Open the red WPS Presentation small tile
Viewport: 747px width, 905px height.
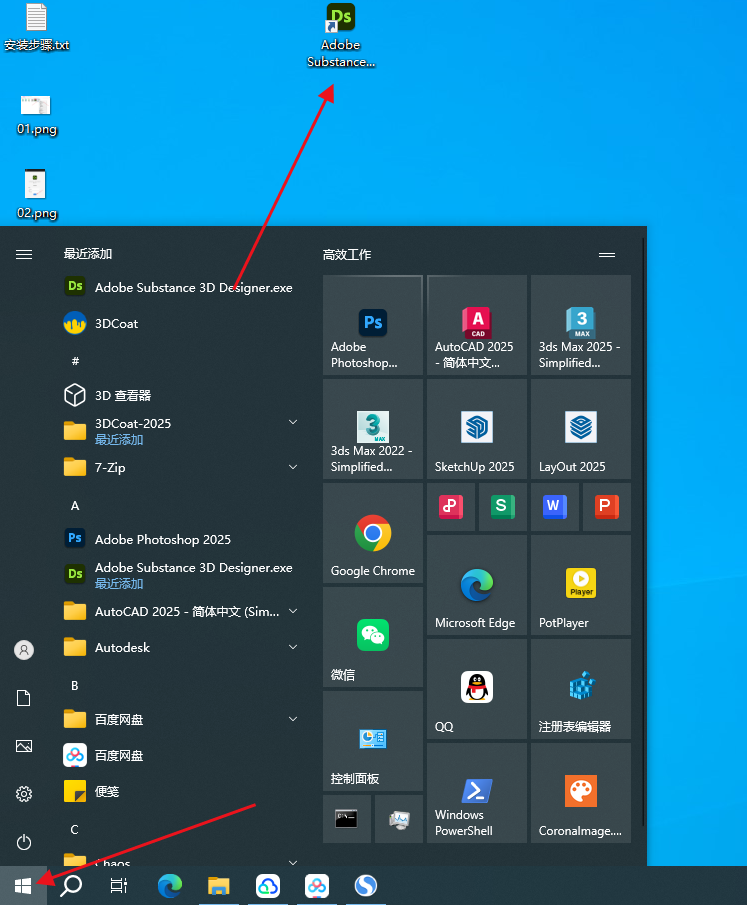pyautogui.click(x=607, y=507)
